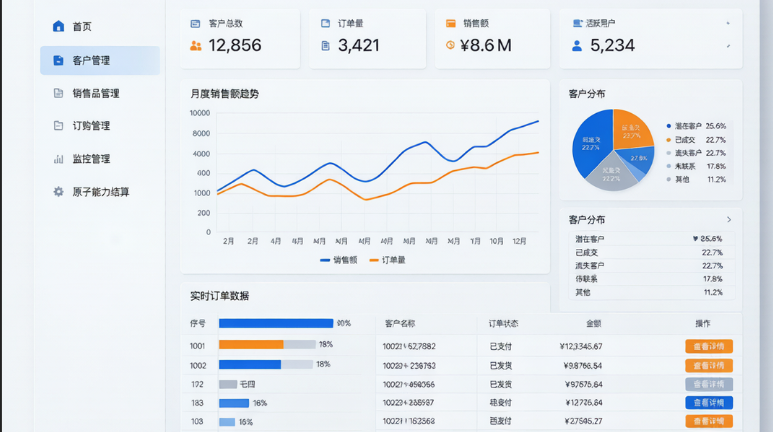
Task: Click the orange card icon beside 销售额
Action: tap(451, 23)
